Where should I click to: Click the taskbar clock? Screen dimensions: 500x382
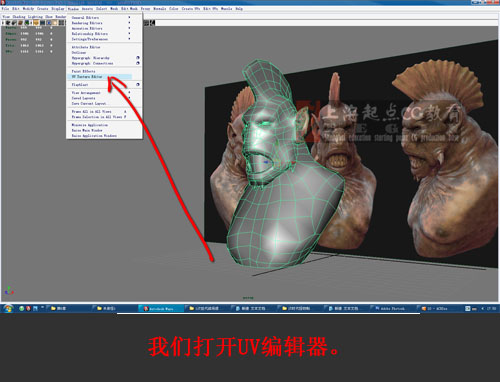click(x=491, y=309)
